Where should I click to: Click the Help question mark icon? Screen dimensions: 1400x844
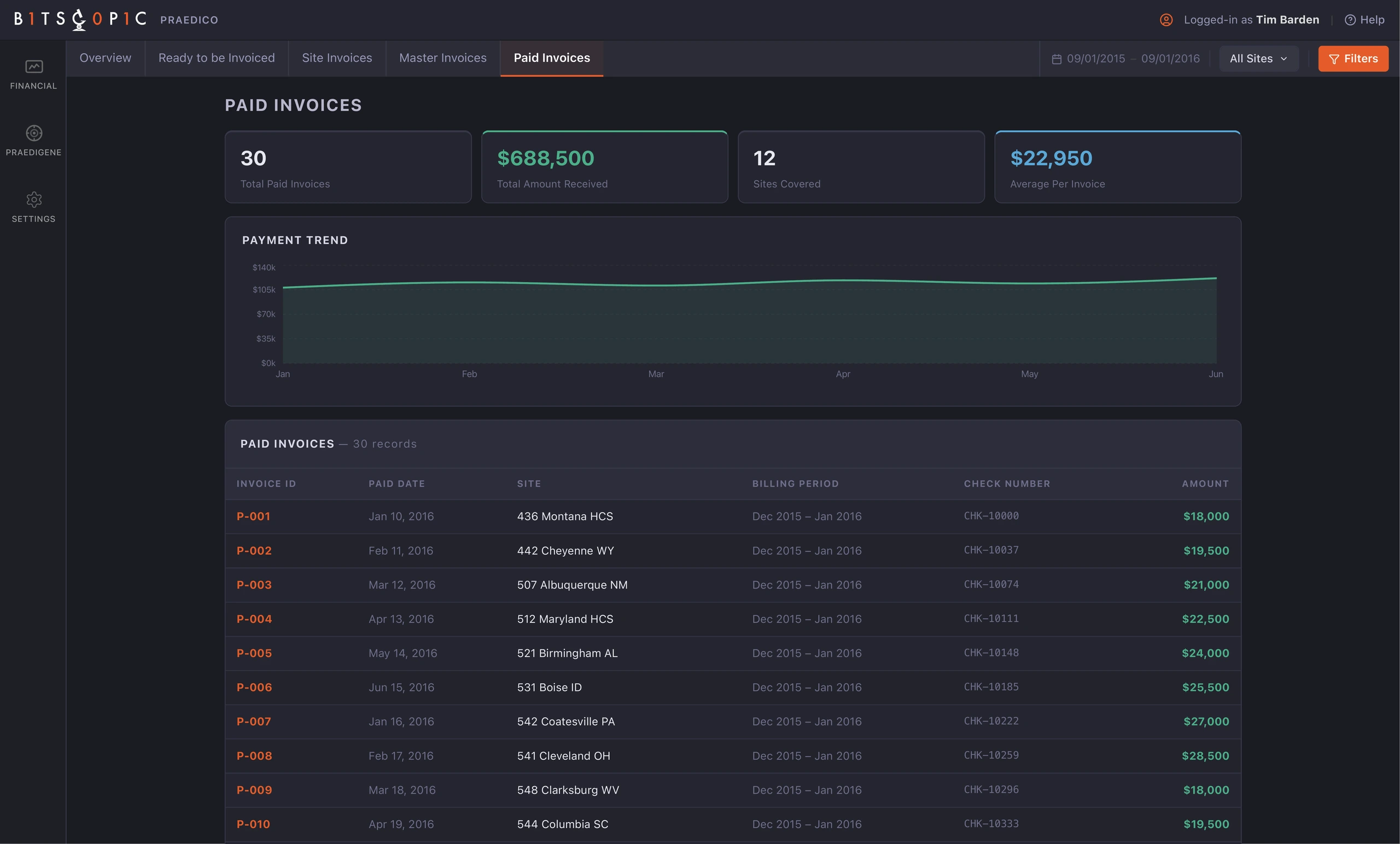pyautogui.click(x=1350, y=20)
